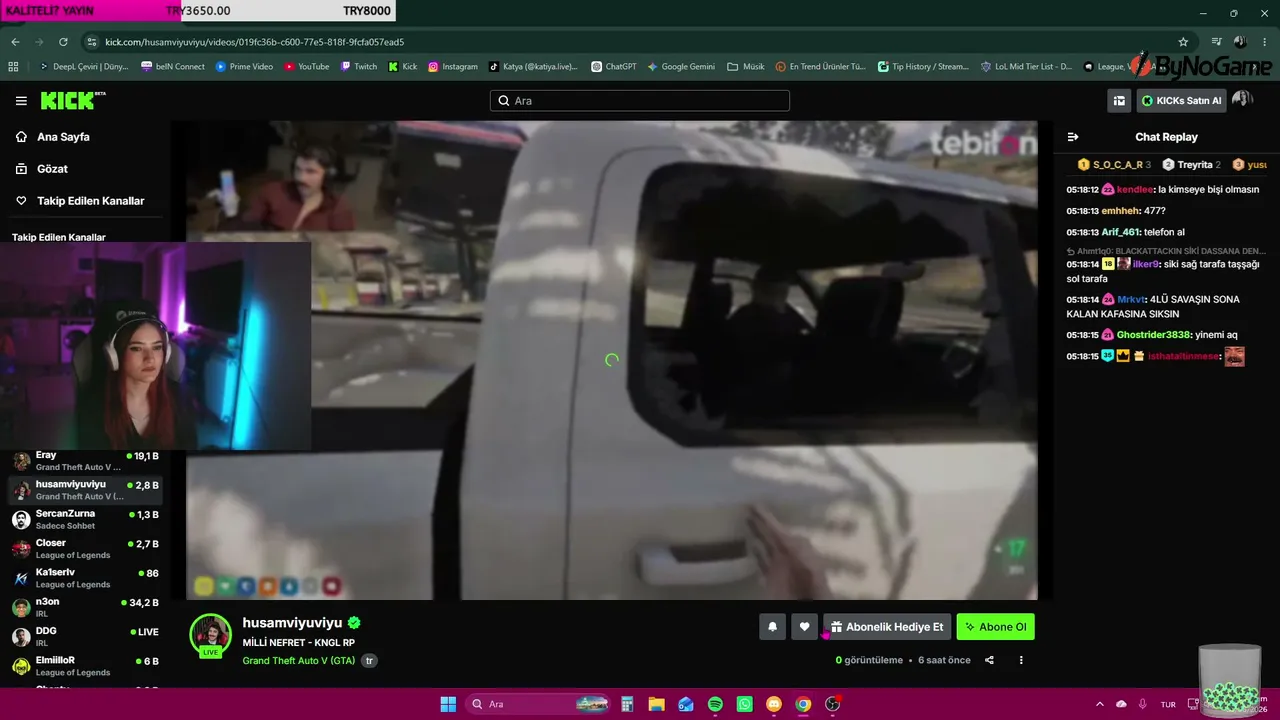Open the Google Gemini bookmark
This screenshot has width=1280, height=720.
(681, 67)
